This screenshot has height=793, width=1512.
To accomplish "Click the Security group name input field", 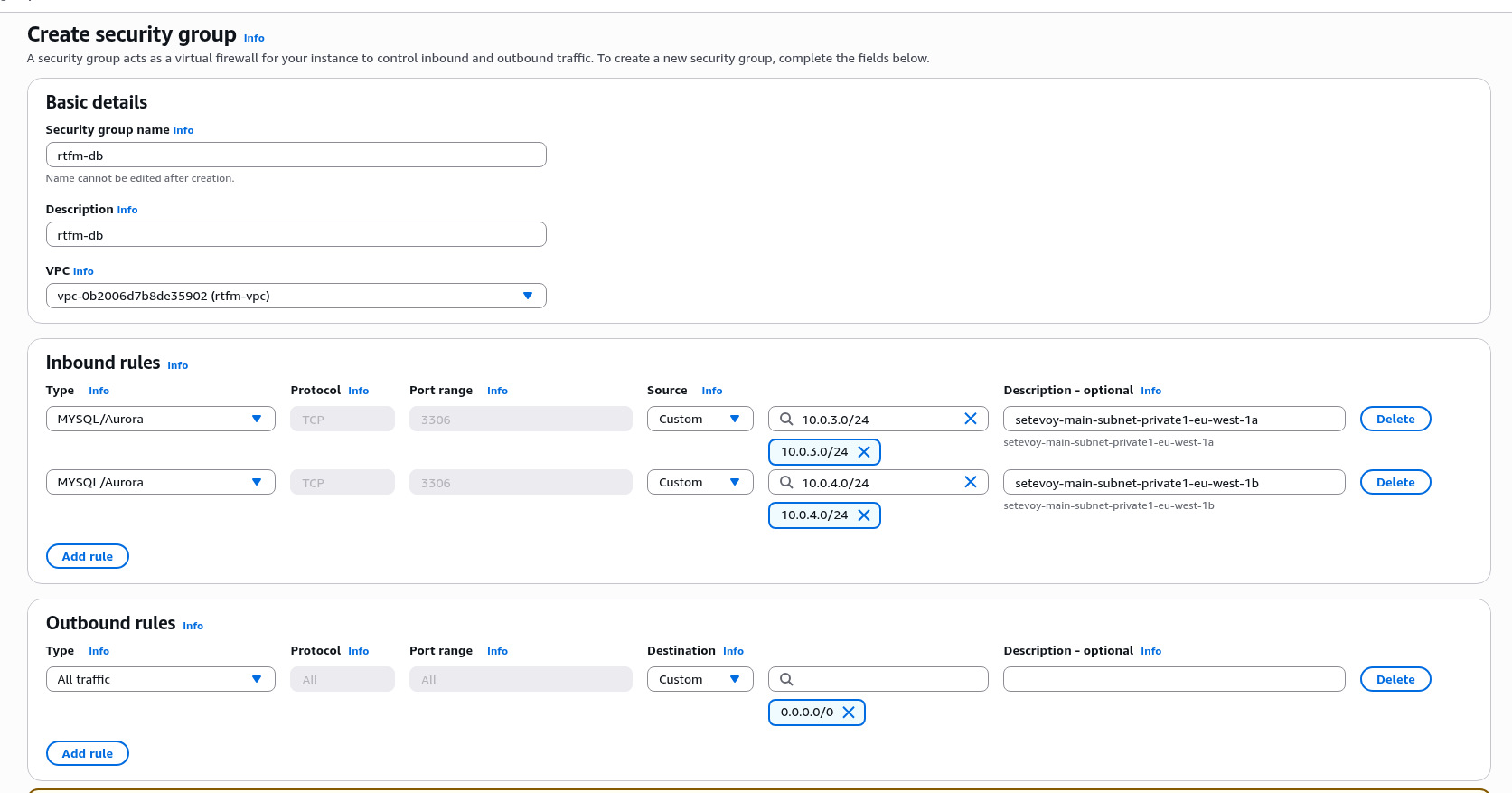I will click(296, 155).
